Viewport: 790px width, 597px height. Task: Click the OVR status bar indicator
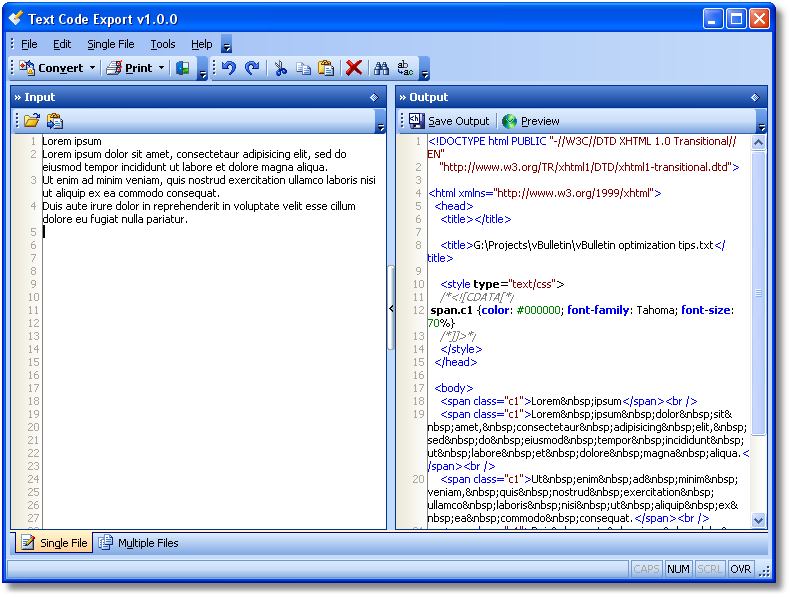pos(741,569)
